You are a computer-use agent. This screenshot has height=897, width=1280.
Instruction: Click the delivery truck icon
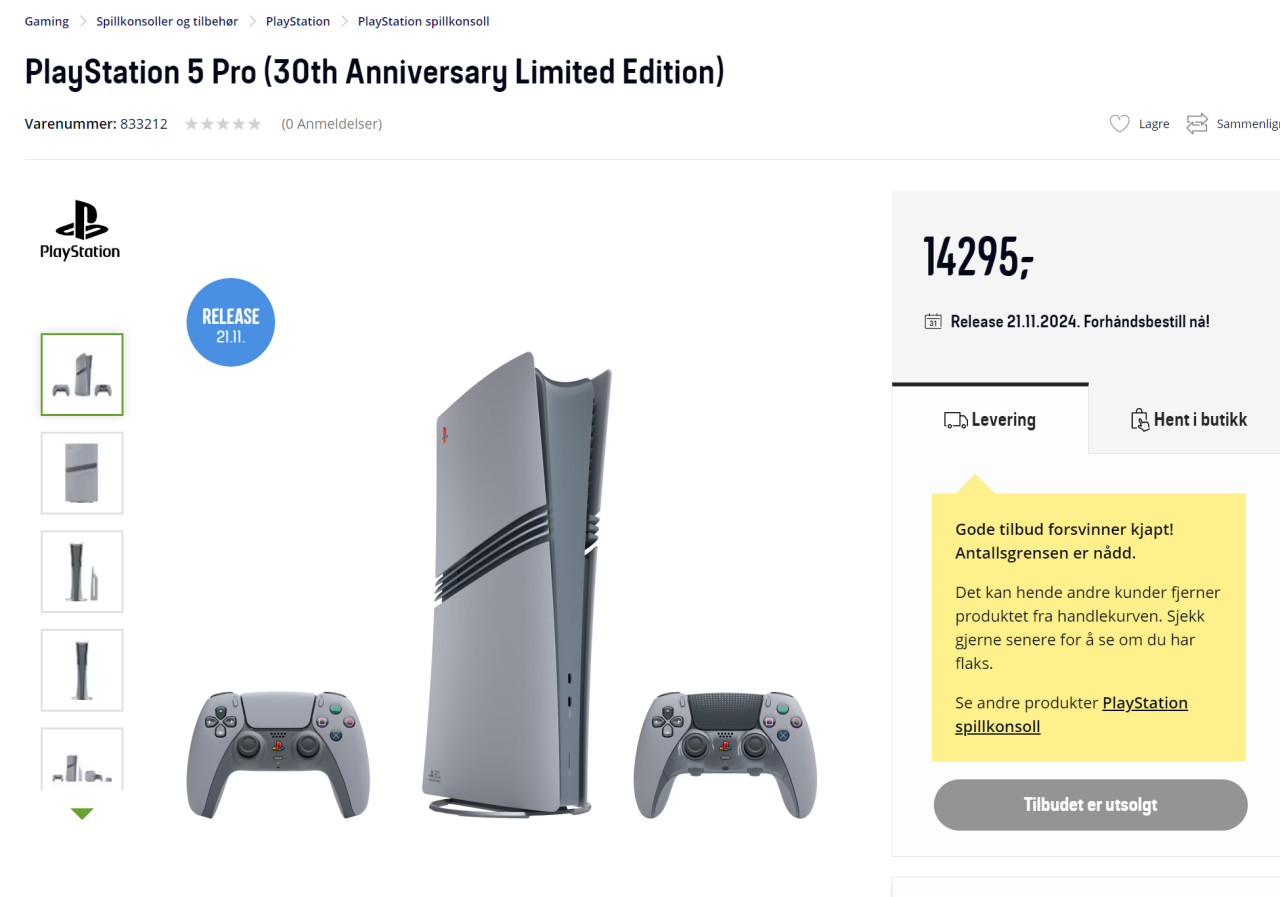point(955,420)
